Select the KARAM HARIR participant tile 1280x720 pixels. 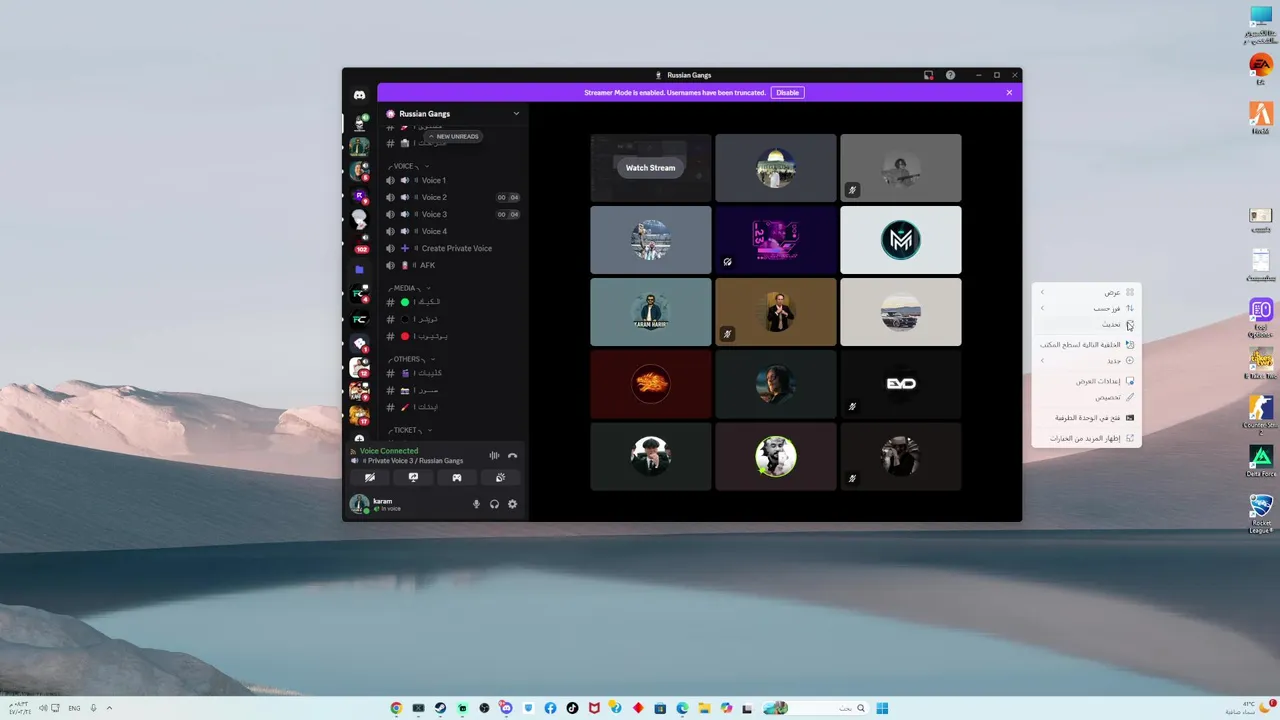click(x=651, y=312)
